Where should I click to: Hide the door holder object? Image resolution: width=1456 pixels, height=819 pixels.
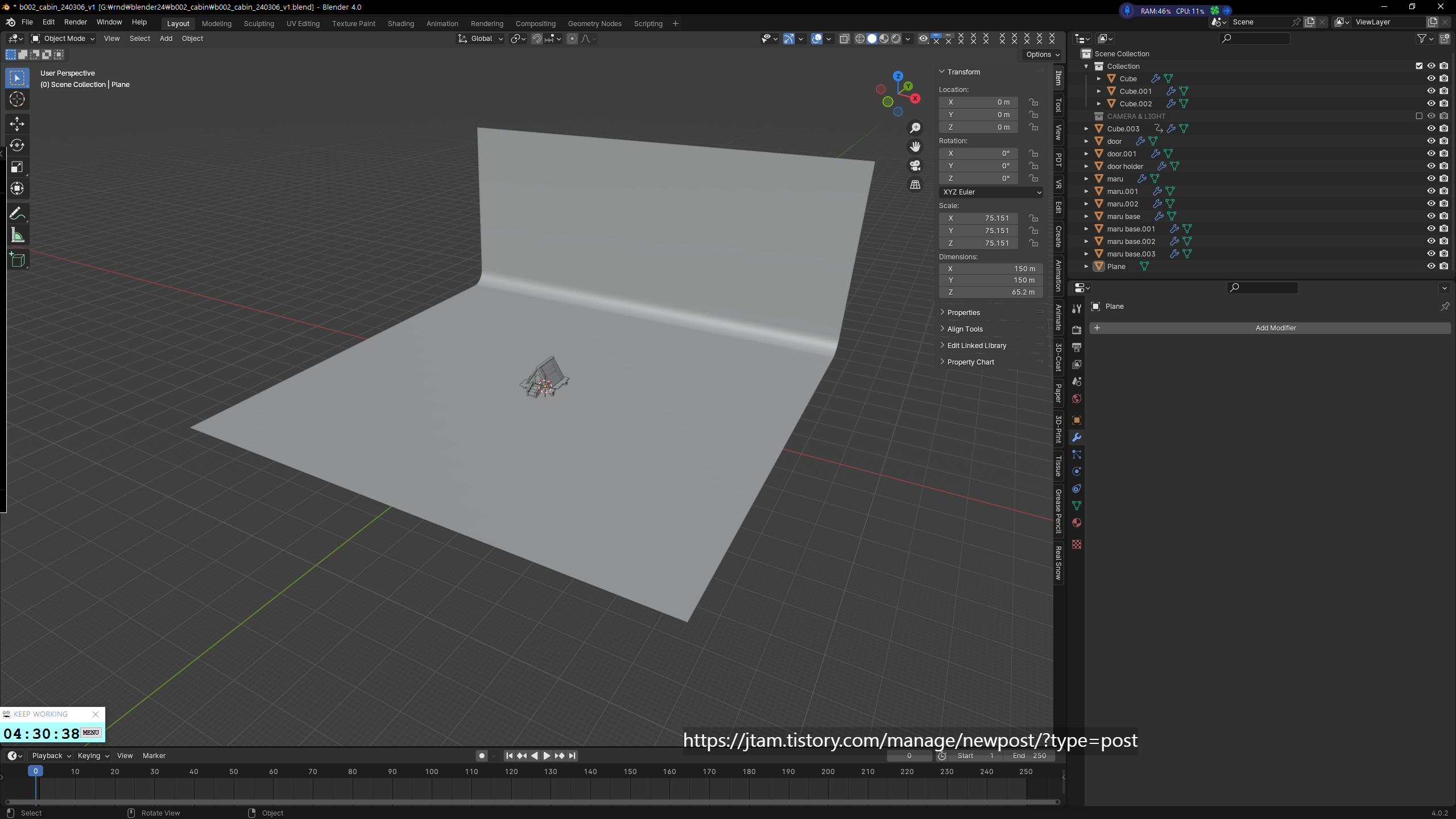(x=1431, y=166)
